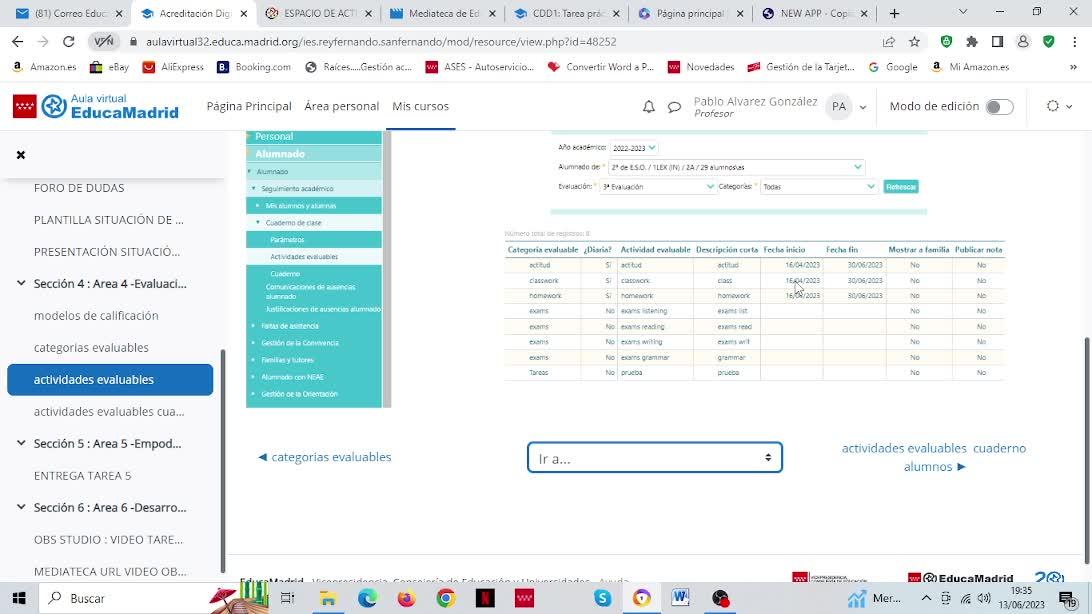Open the green padlock shield extension
This screenshot has width=1092, height=614.
click(946, 42)
